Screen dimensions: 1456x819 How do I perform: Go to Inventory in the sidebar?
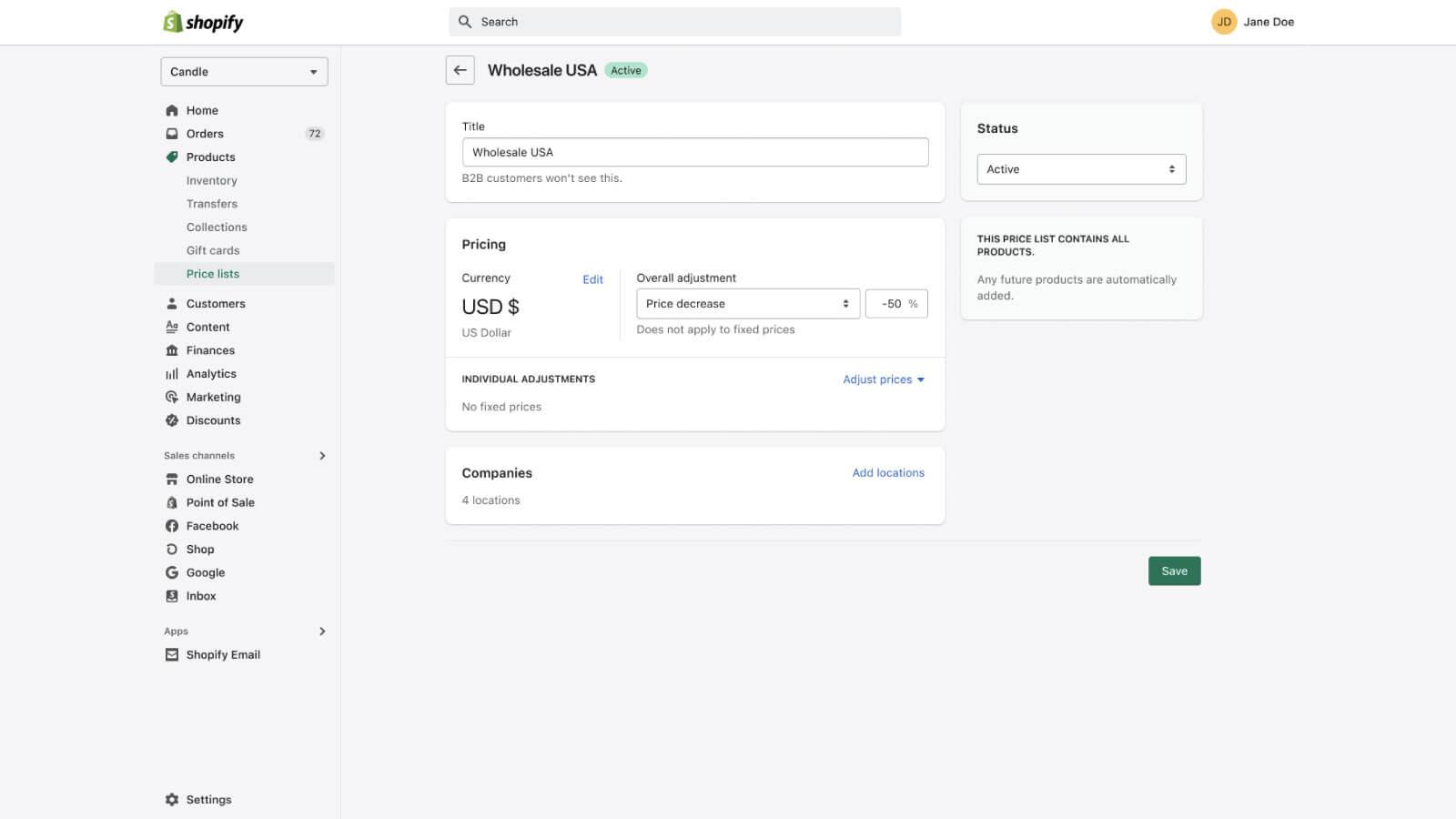pyautogui.click(x=211, y=180)
